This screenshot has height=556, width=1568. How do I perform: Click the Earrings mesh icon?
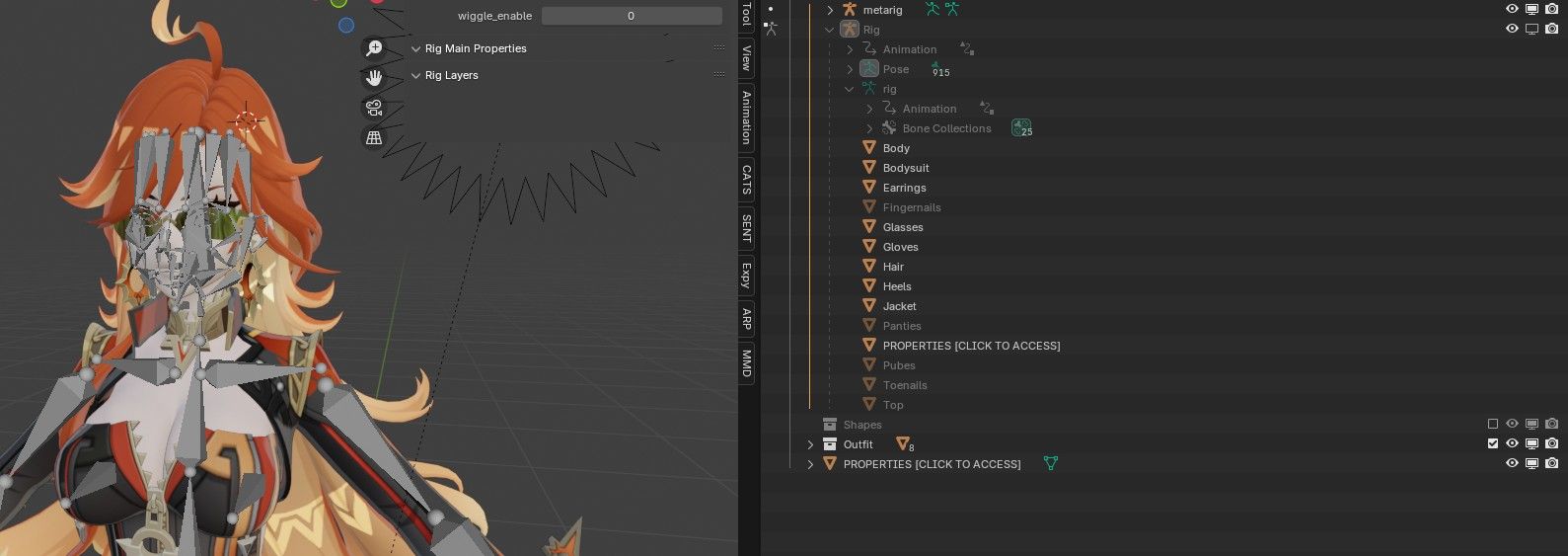click(x=869, y=188)
